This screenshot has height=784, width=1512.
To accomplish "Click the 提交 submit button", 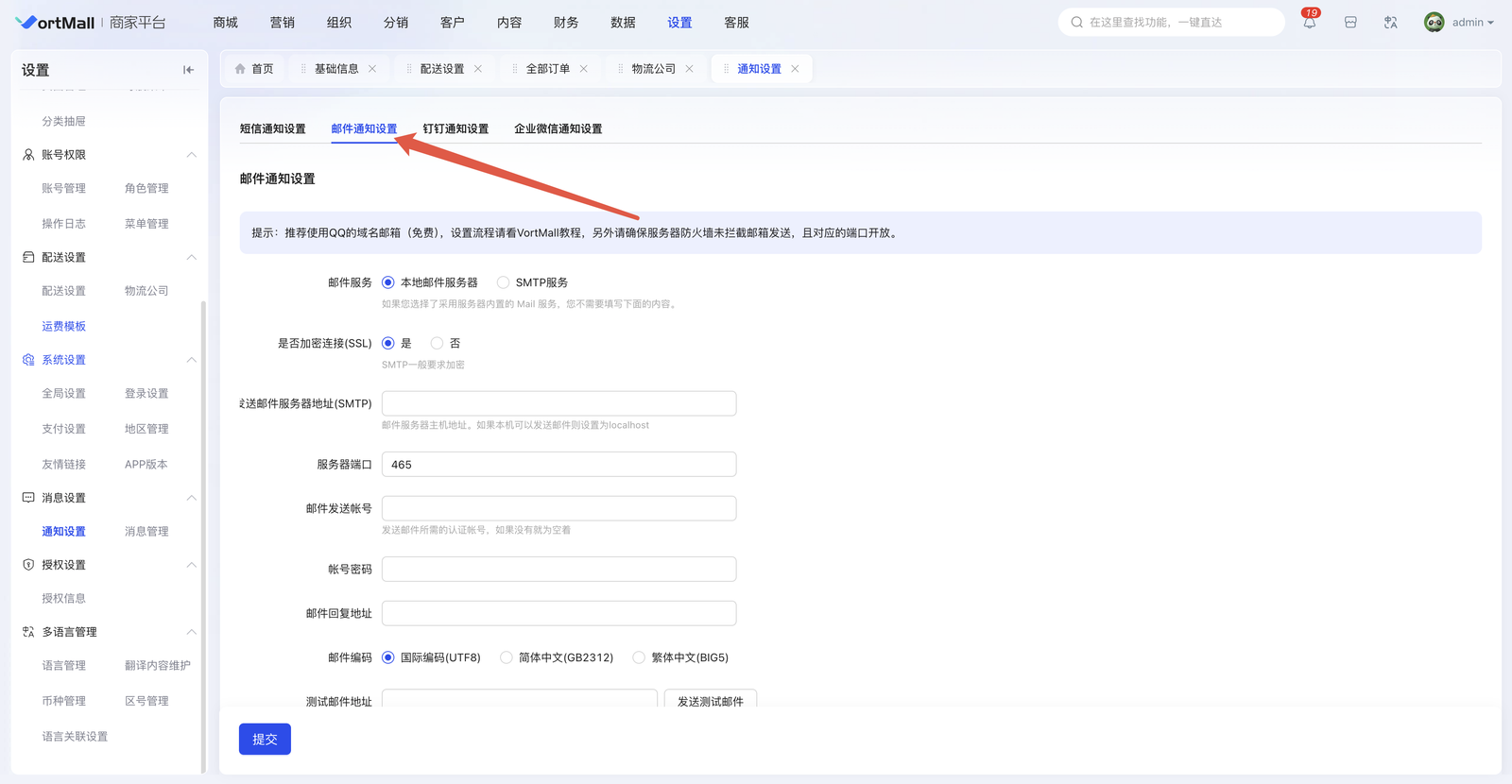I will [x=265, y=739].
